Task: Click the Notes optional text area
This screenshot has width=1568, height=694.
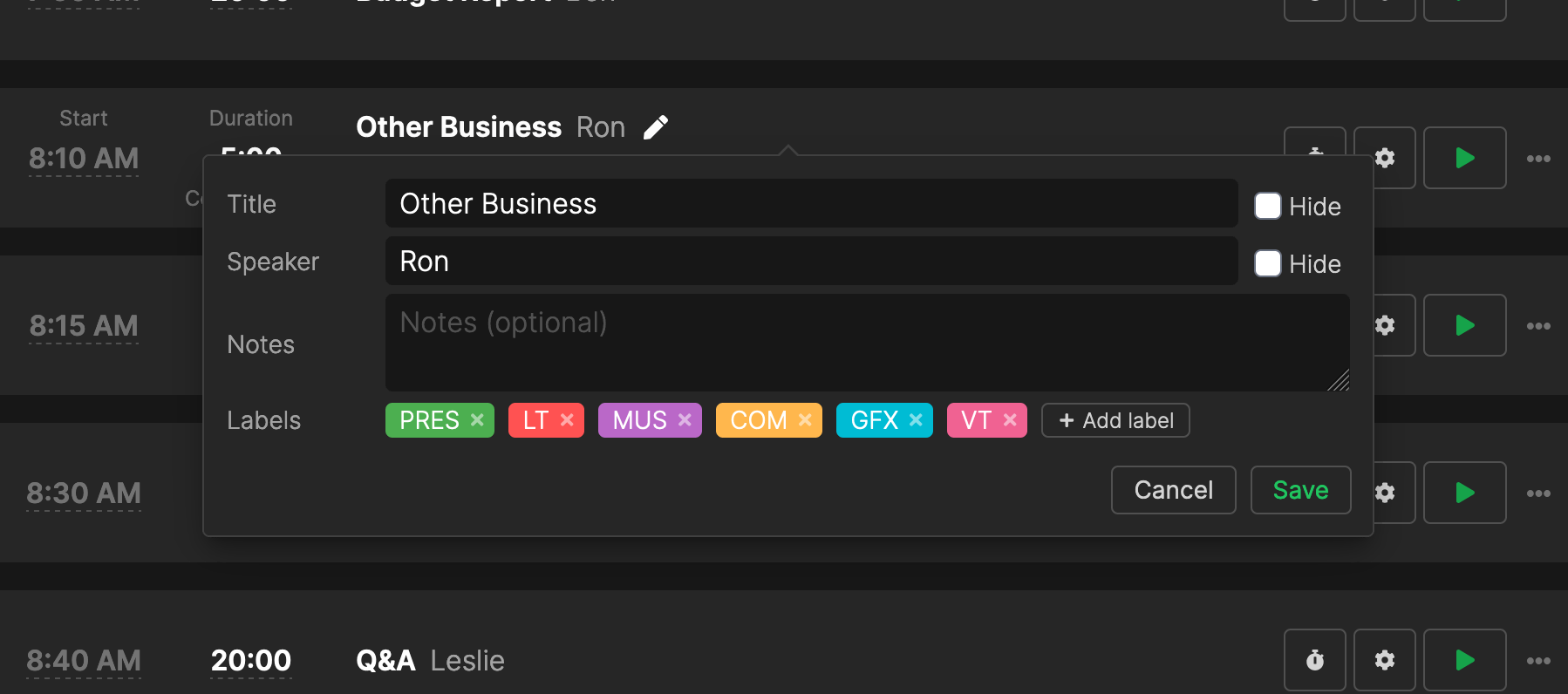Action: coord(867,343)
